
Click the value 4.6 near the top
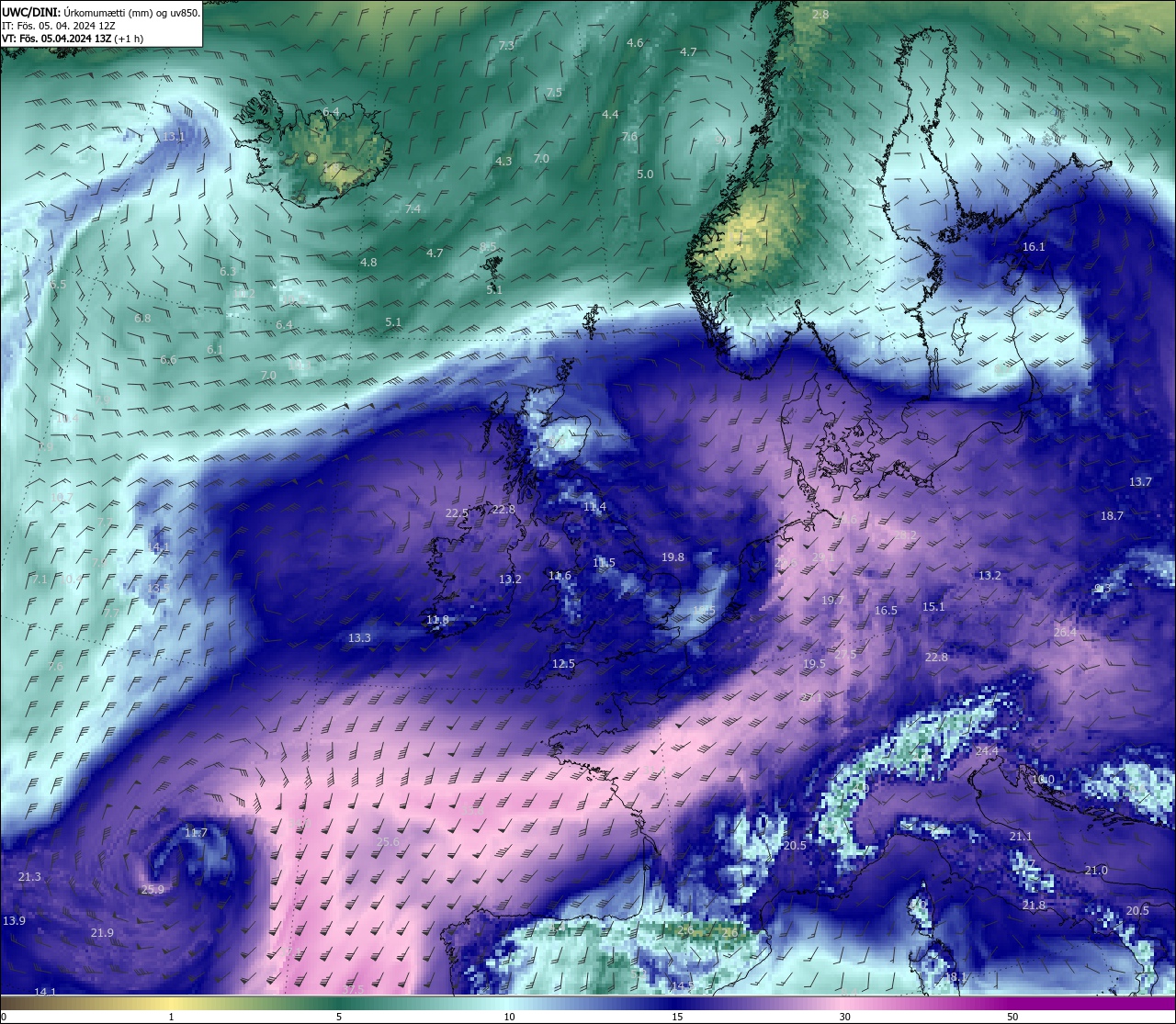click(x=635, y=43)
